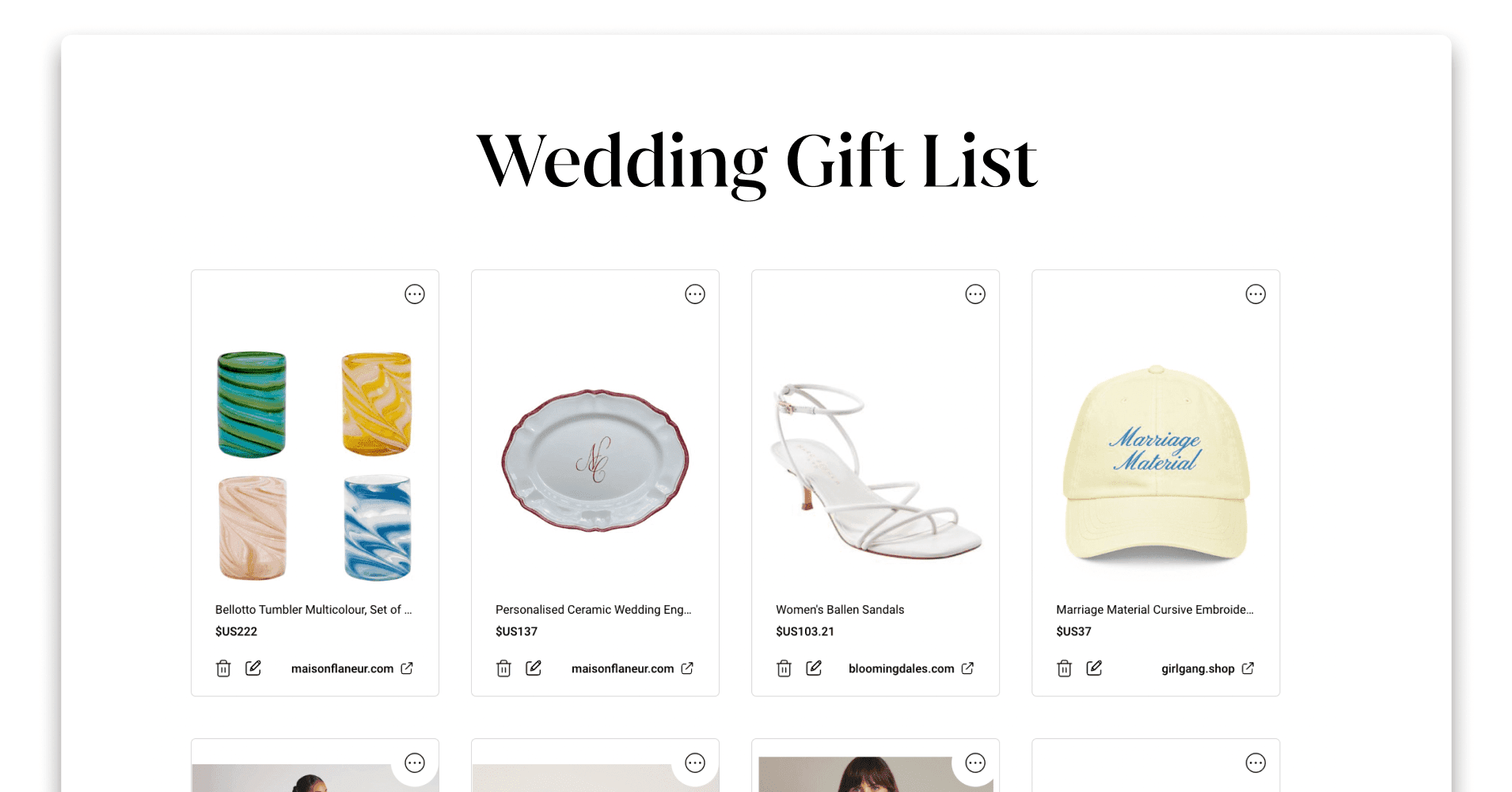Viewport: 1512px width, 792px height.
Task: Click the yellow Marriage Material cap image
Action: [x=1156, y=464]
